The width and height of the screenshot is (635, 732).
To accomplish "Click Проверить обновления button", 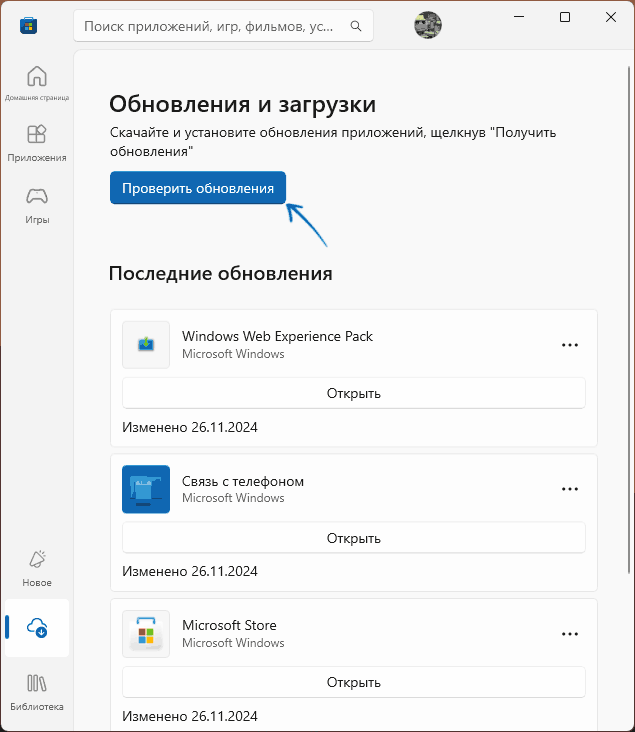I will 198,188.
